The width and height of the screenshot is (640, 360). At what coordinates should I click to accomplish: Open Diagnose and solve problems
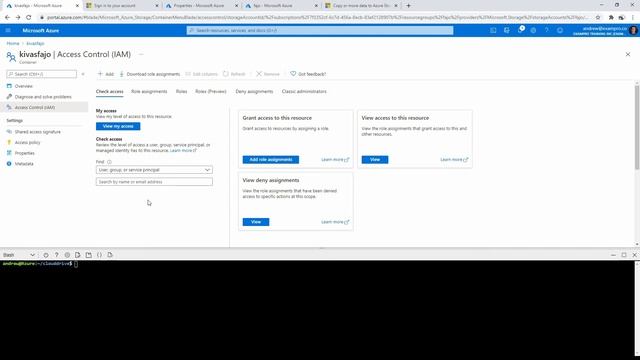[44, 97]
